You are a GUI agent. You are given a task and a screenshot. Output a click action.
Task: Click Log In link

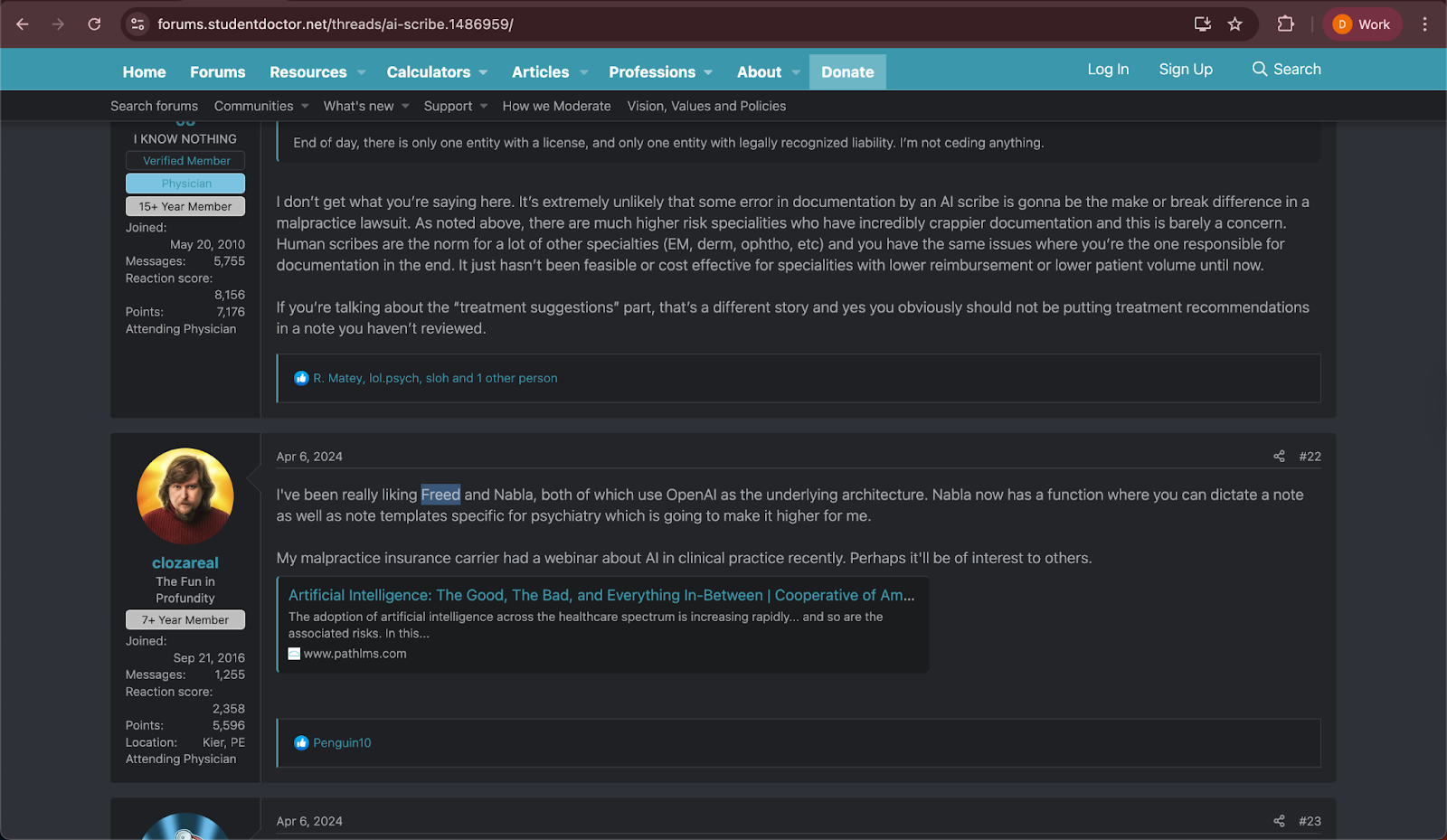(1108, 70)
